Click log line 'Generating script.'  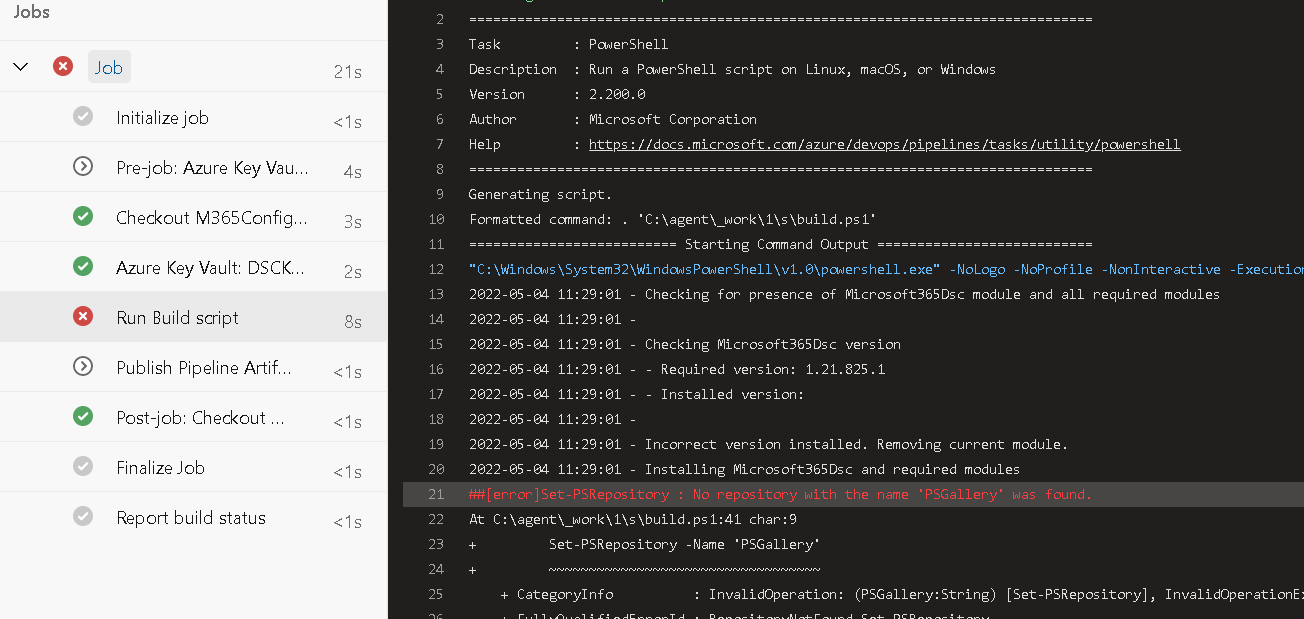540,194
